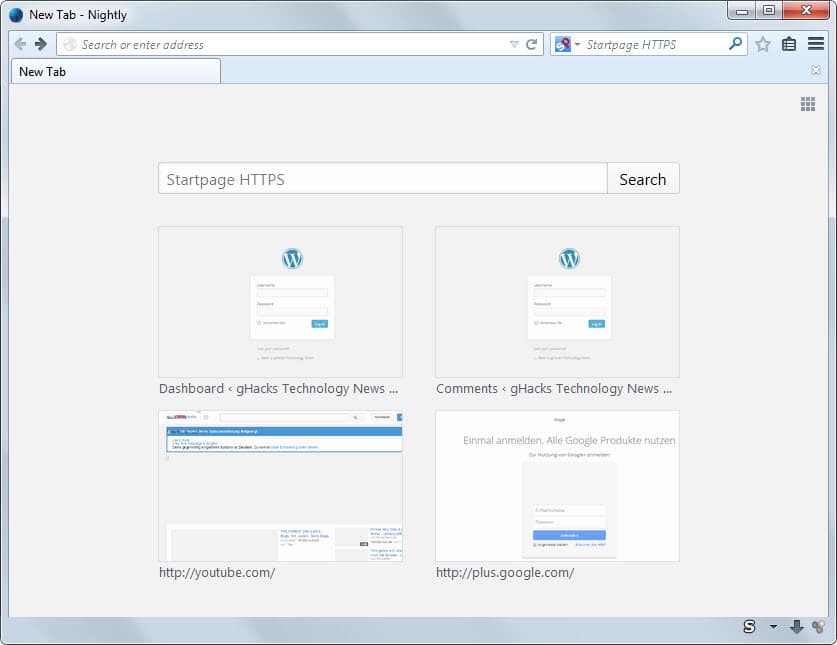Click the page Startpage HTTPS search field
This screenshot has height=645, width=837.
383,179
